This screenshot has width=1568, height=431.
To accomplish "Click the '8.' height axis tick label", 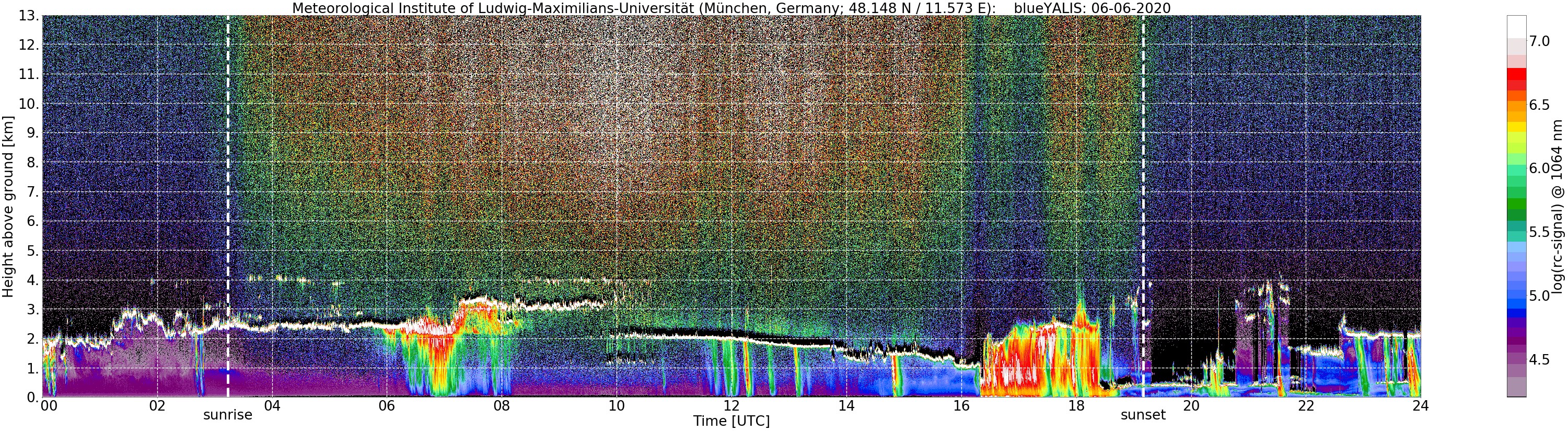I will [x=32, y=162].
